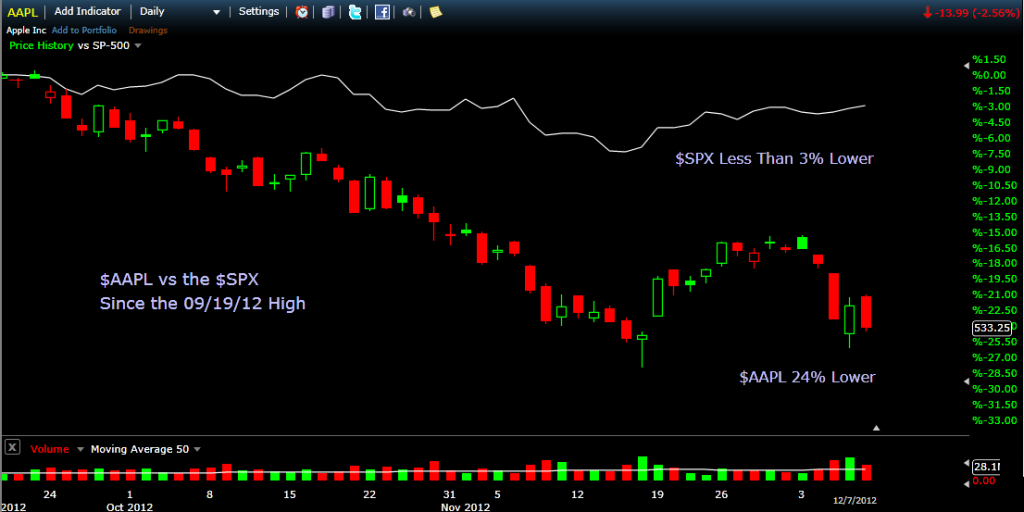Share chart via the Twitter icon
Screen dimensions: 1024x512
(x=355, y=12)
